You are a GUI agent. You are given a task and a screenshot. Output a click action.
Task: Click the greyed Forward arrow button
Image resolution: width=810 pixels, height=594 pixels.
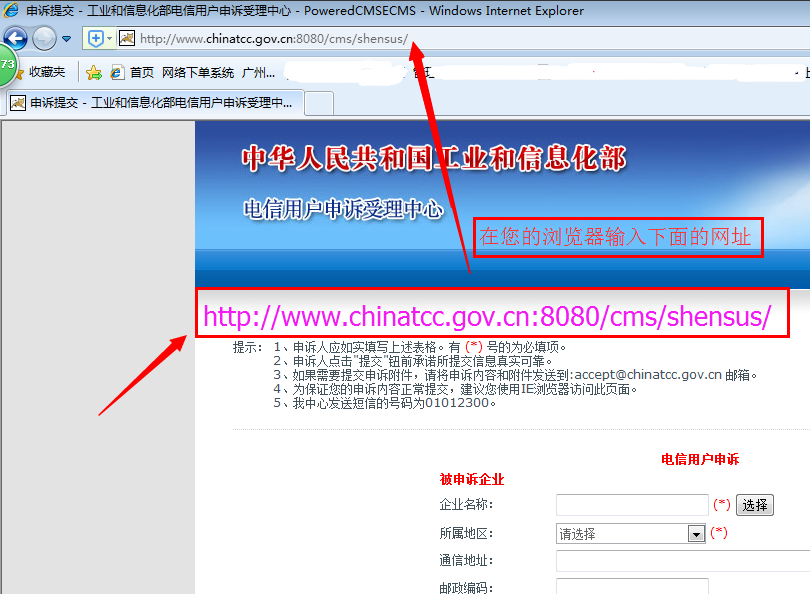click(44, 39)
